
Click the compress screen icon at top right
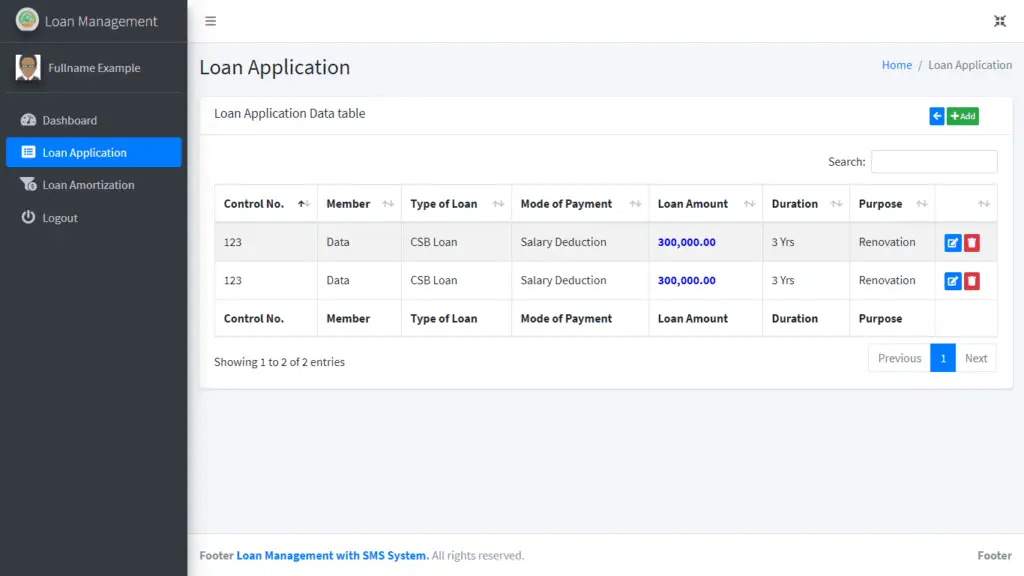click(x=1000, y=20)
